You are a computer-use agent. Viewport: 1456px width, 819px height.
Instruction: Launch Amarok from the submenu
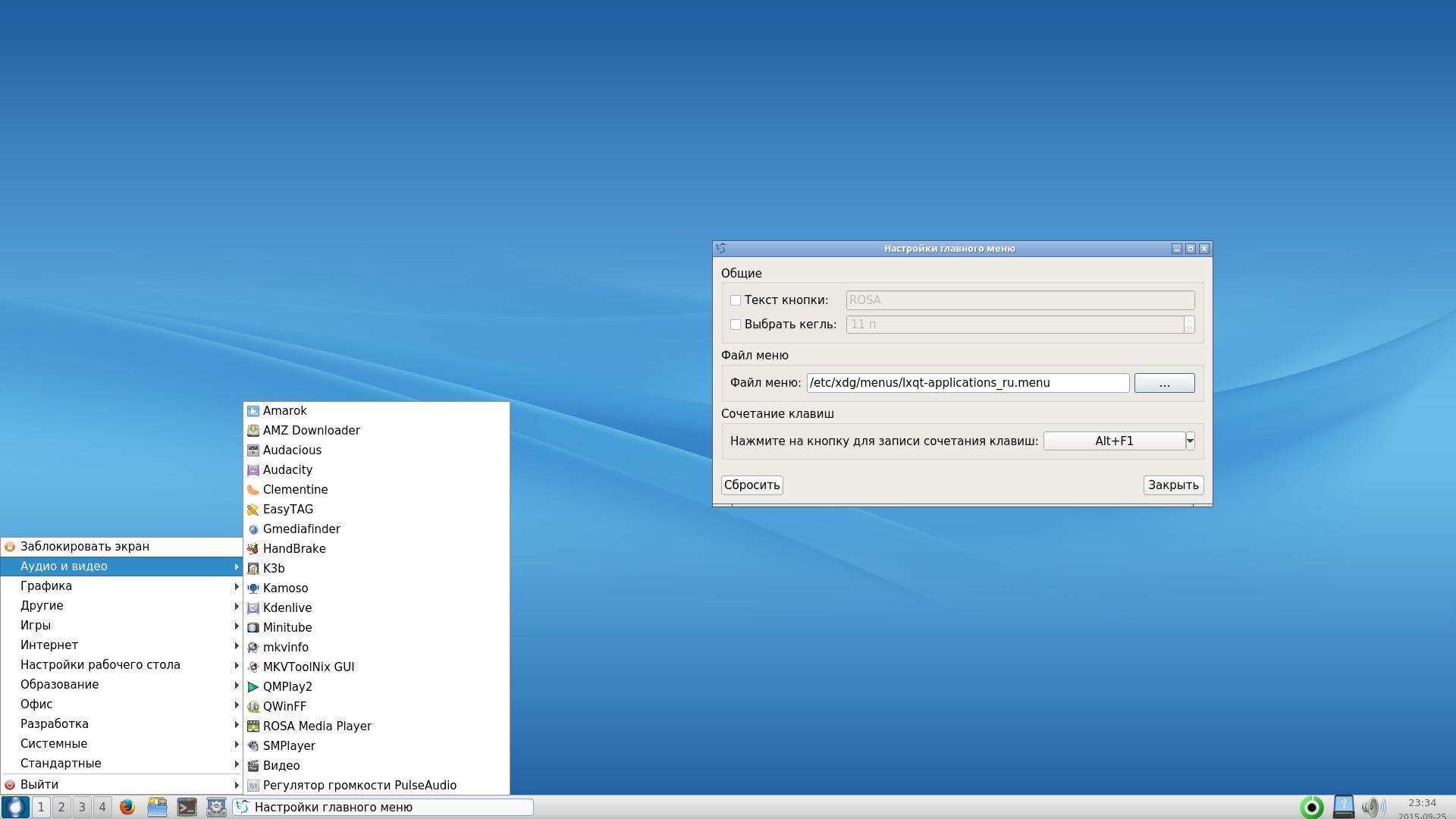(285, 411)
